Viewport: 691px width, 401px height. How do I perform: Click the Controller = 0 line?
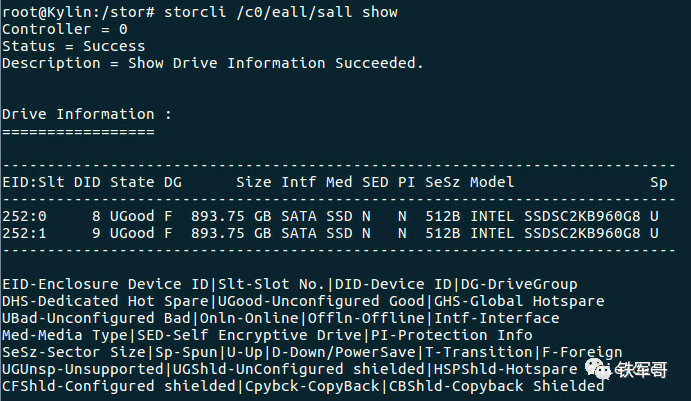[65, 30]
